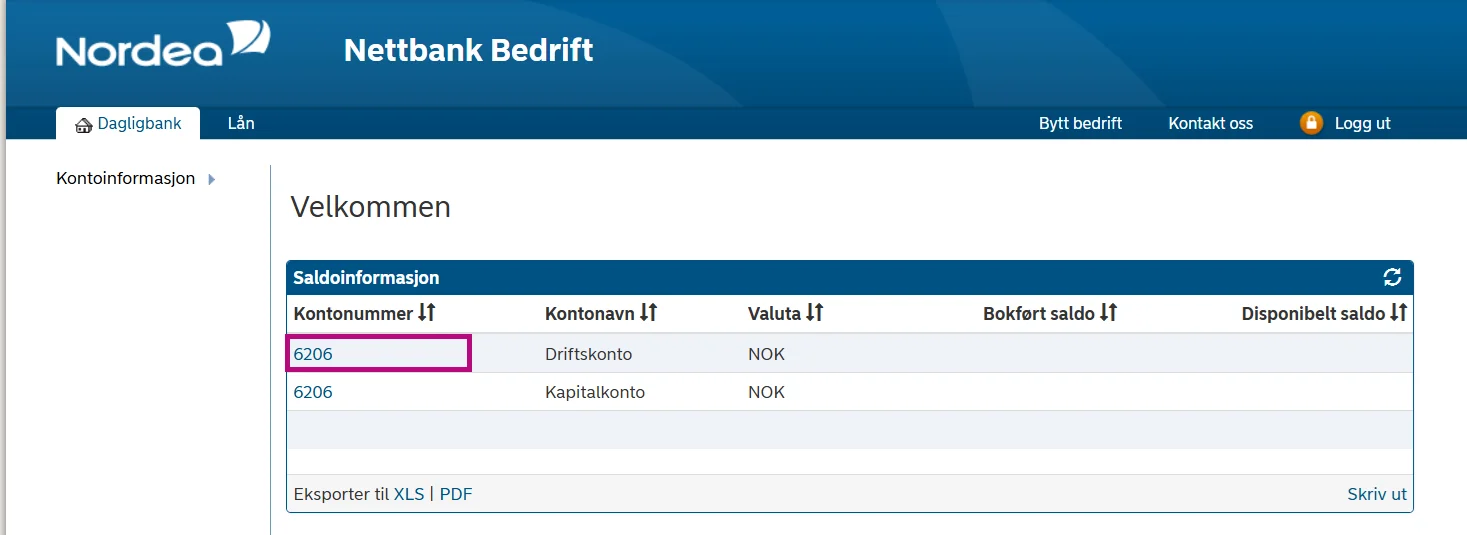The width and height of the screenshot is (1467, 535).
Task: Switch to the Lån tab
Action: pyautogui.click(x=241, y=124)
